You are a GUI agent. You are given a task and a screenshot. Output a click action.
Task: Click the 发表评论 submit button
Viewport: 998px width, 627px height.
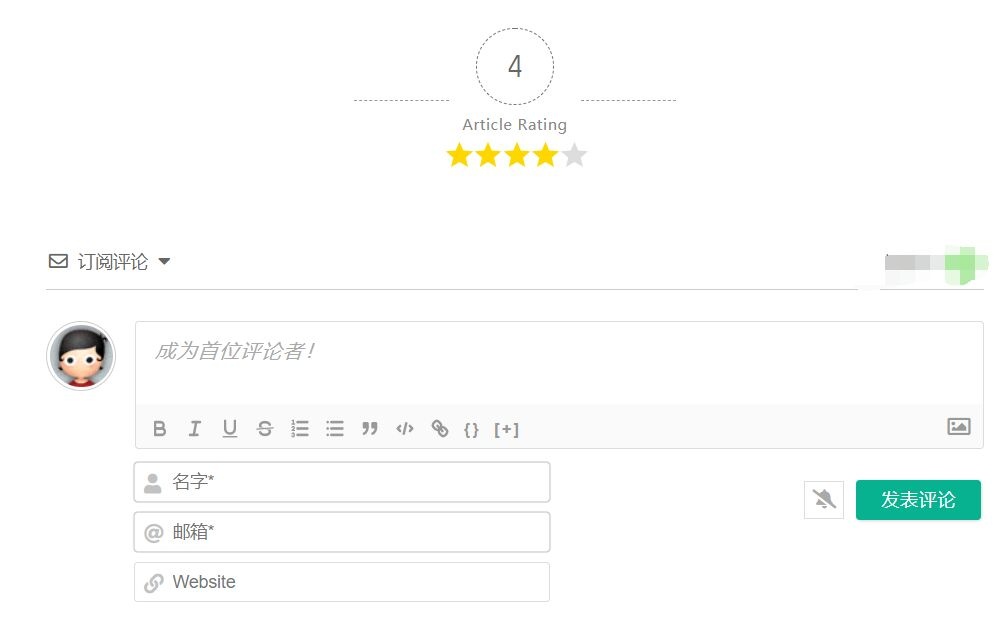pyautogui.click(x=918, y=500)
